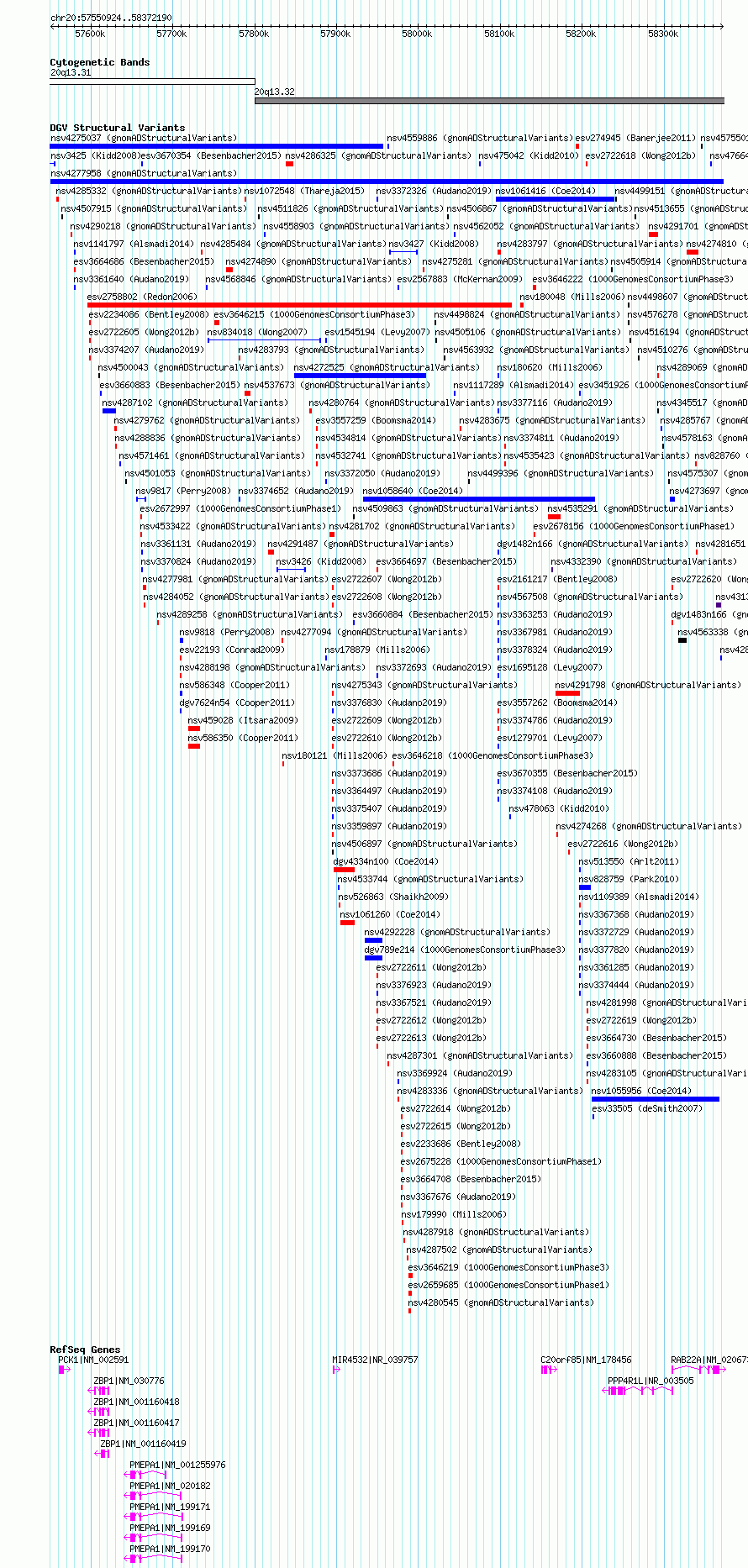Click esv2659685 (1000GenomesConsortiumPhase1) label

tap(509, 1285)
